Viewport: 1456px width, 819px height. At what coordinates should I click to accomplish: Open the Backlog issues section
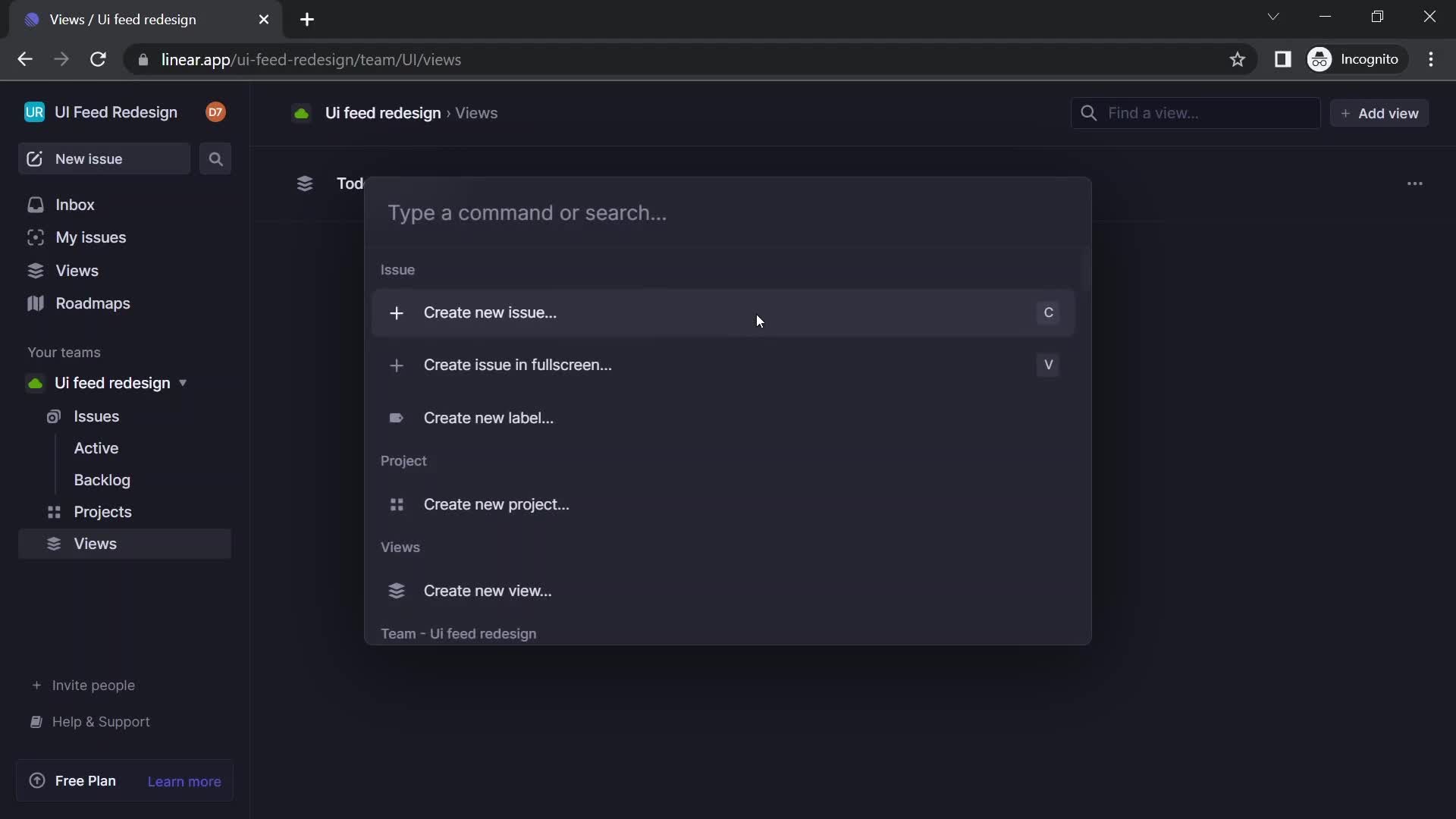(102, 480)
